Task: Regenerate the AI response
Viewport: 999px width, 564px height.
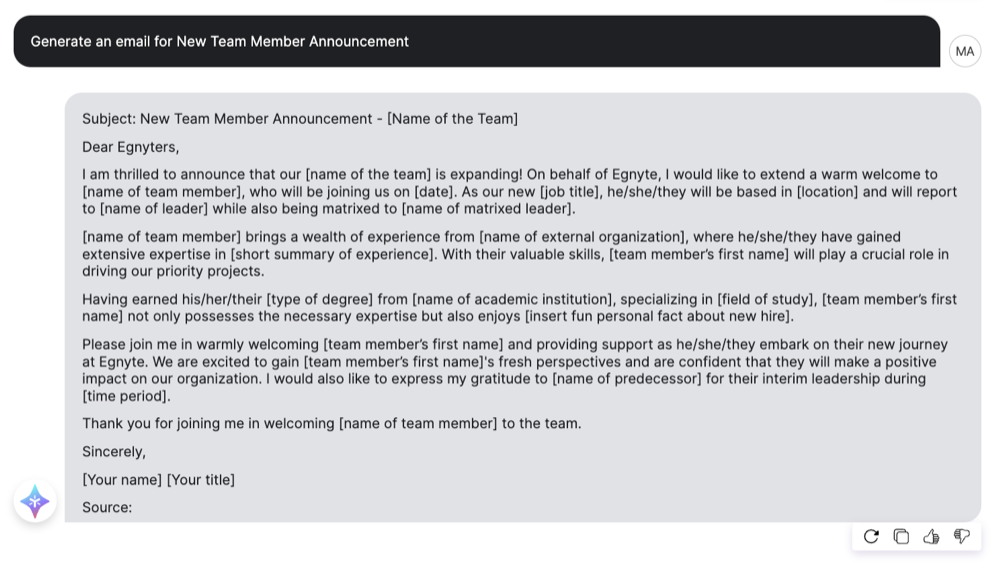Action: tap(871, 537)
